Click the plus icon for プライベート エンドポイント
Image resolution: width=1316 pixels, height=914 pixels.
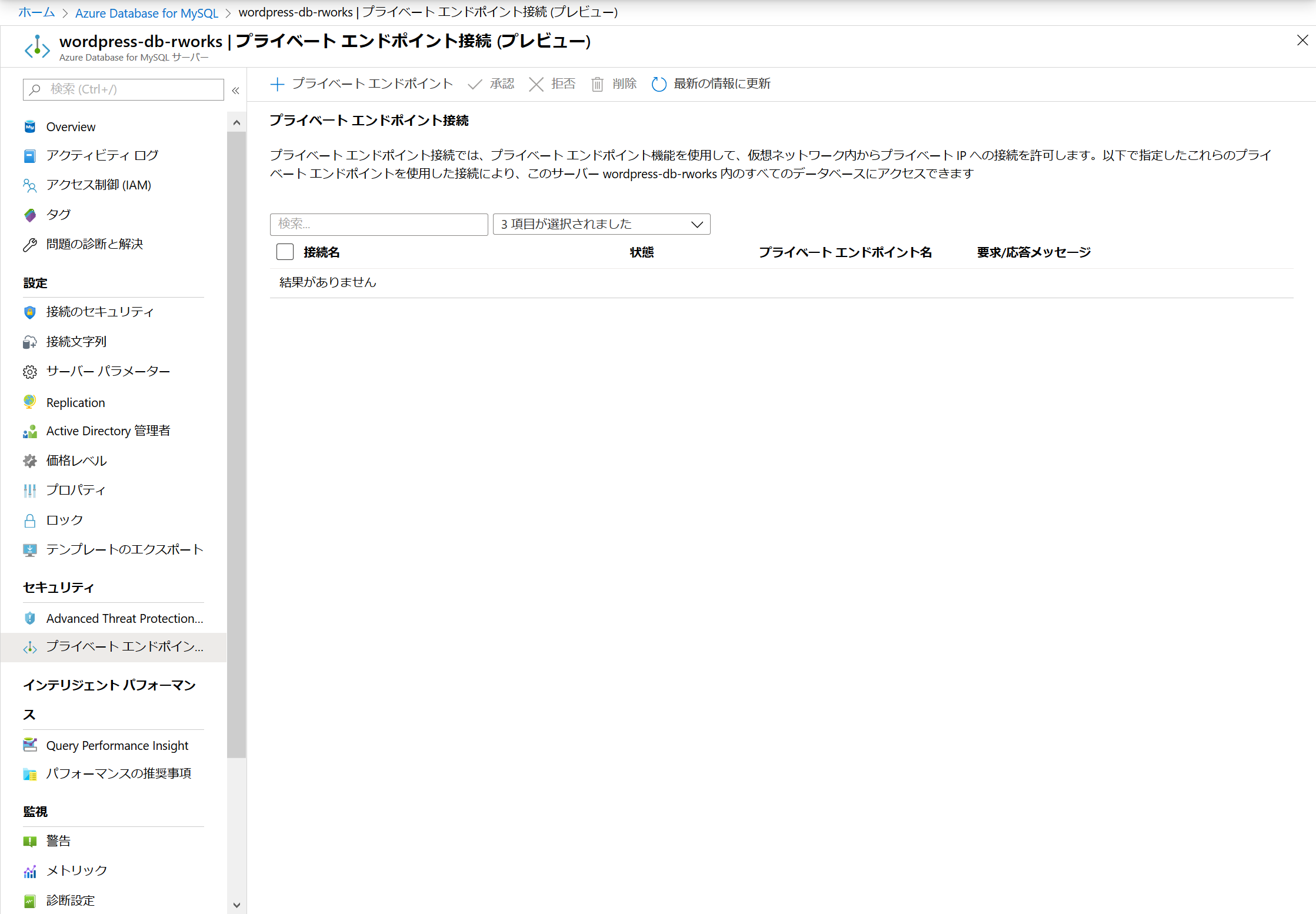(277, 84)
